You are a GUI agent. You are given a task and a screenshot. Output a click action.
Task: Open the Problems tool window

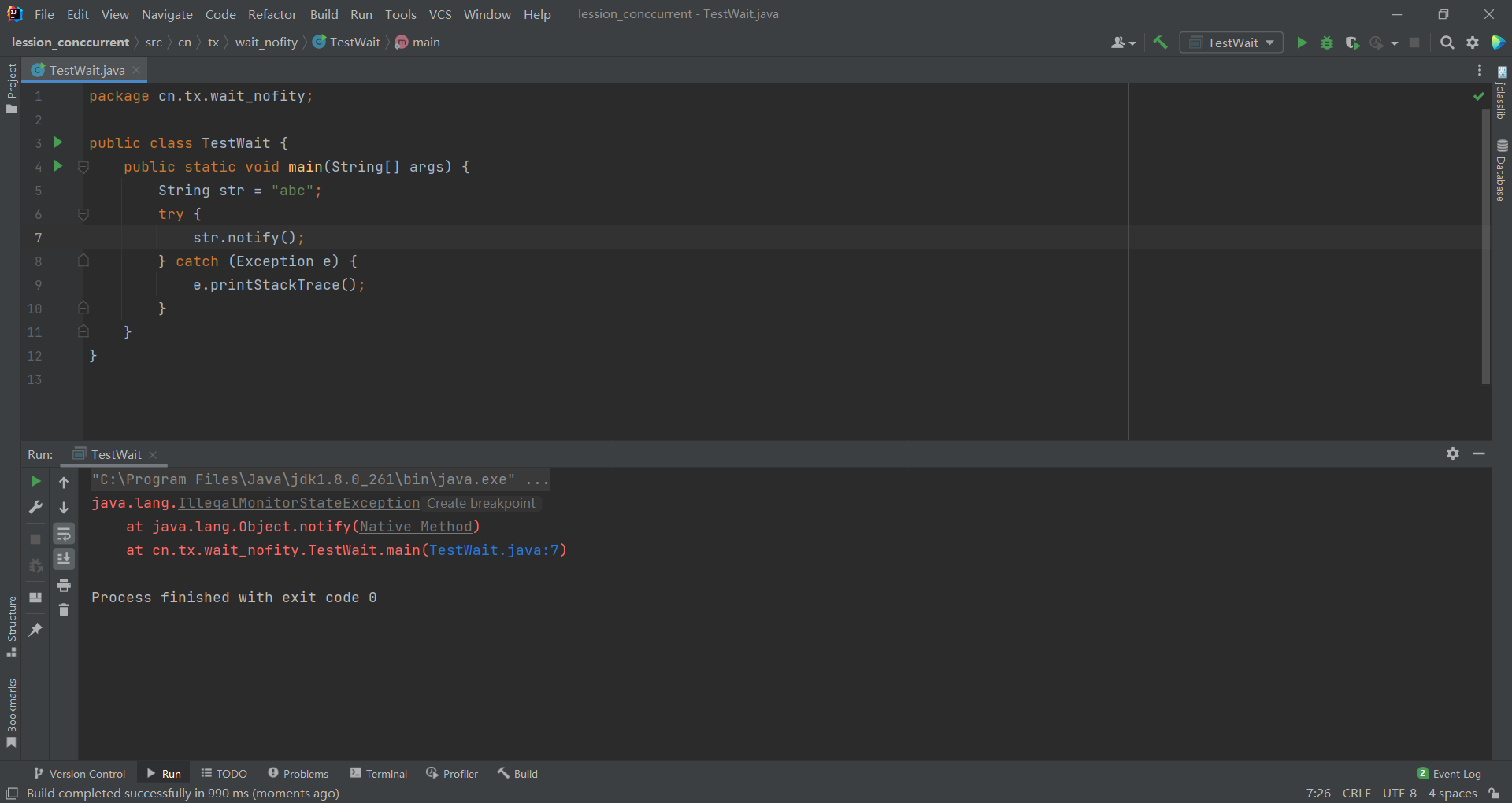pyautogui.click(x=298, y=774)
